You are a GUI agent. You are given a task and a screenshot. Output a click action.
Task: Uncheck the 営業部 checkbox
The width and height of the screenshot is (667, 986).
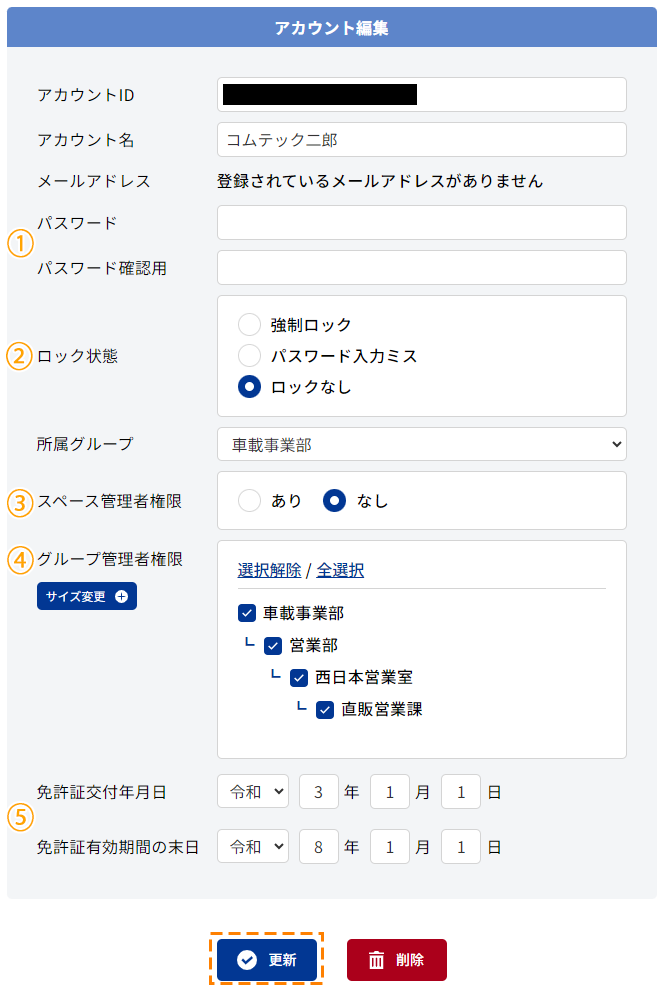[273, 646]
